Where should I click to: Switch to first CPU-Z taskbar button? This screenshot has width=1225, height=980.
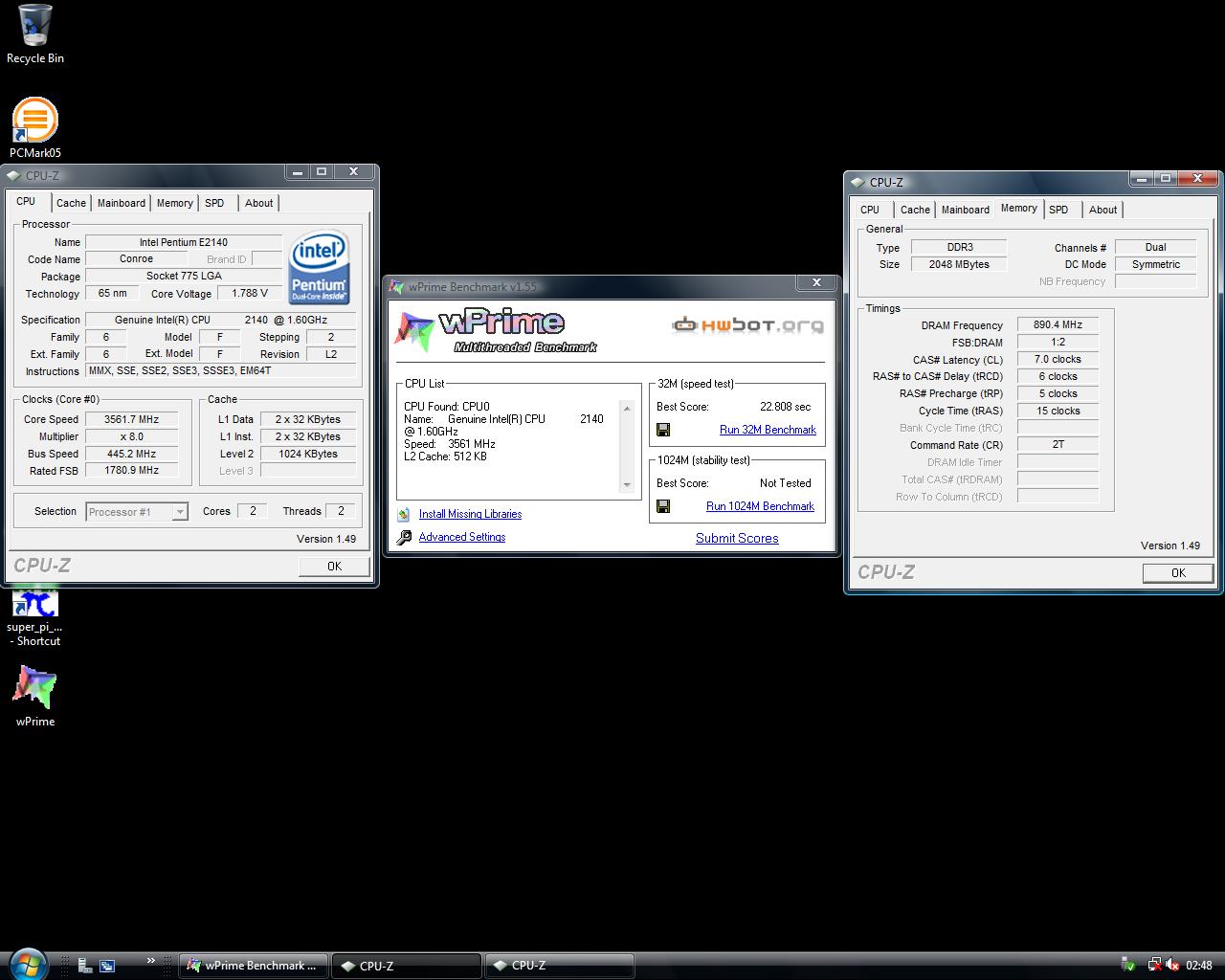pos(407,966)
